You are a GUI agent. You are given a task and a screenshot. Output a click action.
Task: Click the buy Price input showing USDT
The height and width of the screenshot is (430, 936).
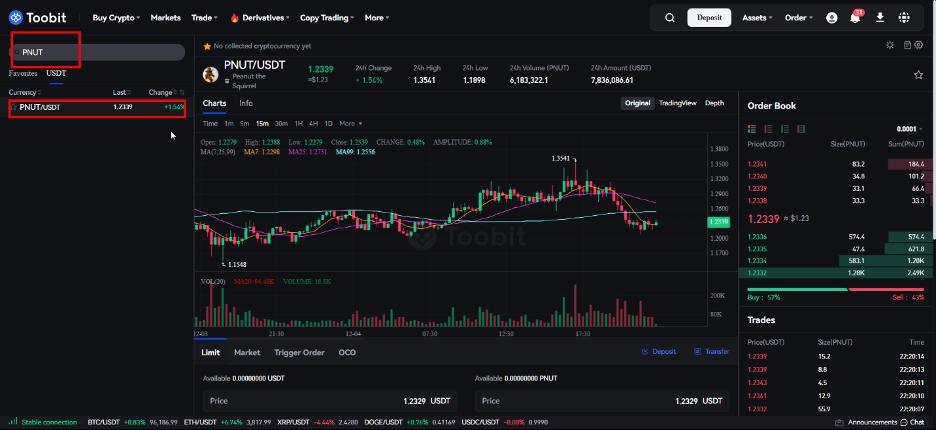[330, 401]
